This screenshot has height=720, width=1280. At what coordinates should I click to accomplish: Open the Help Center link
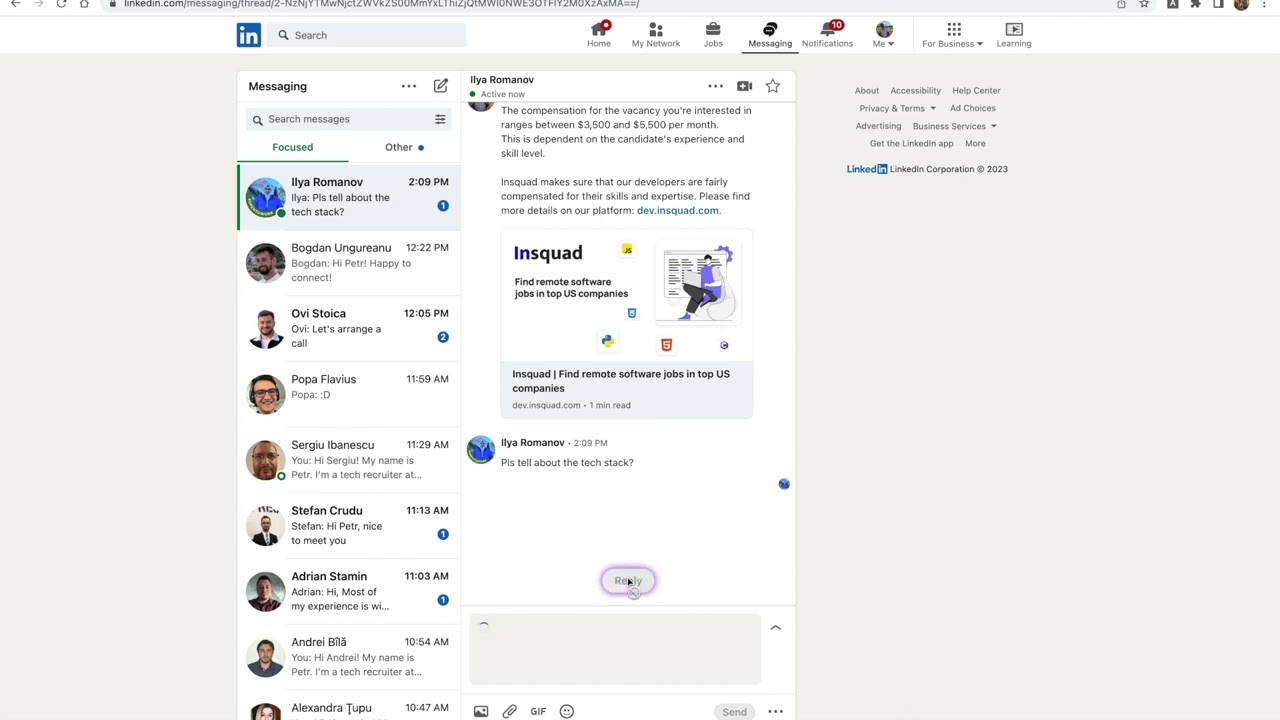(x=976, y=91)
